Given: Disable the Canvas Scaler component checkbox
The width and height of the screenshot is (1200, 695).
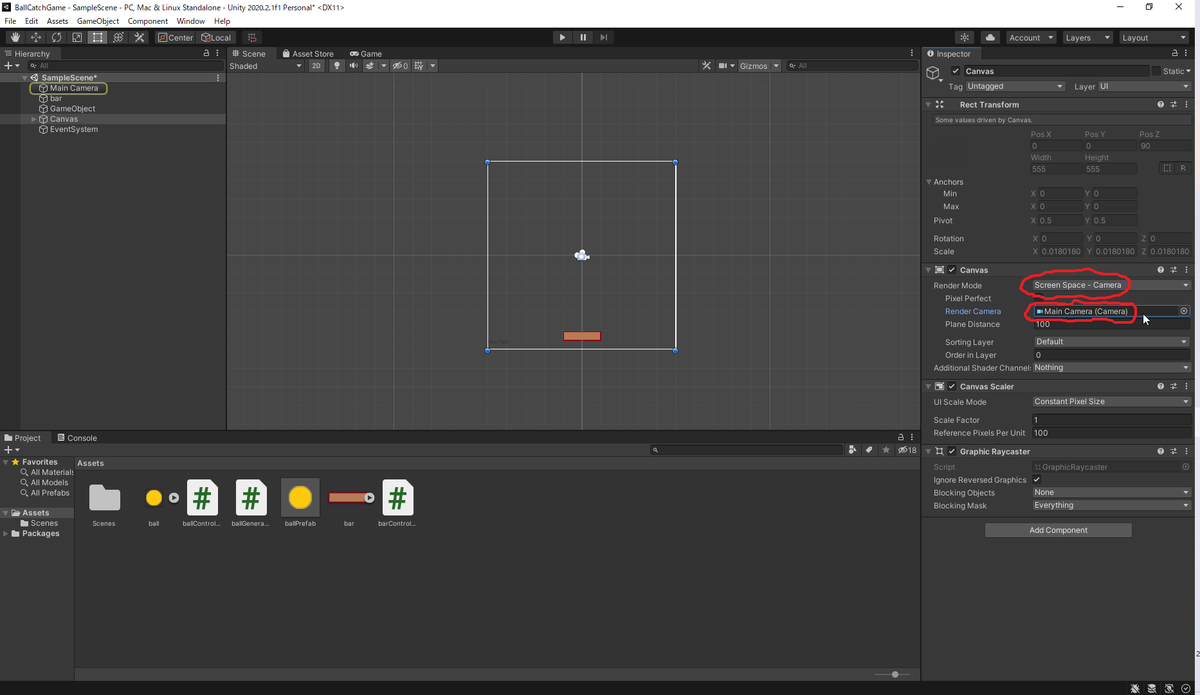Looking at the screenshot, I should click(952, 386).
